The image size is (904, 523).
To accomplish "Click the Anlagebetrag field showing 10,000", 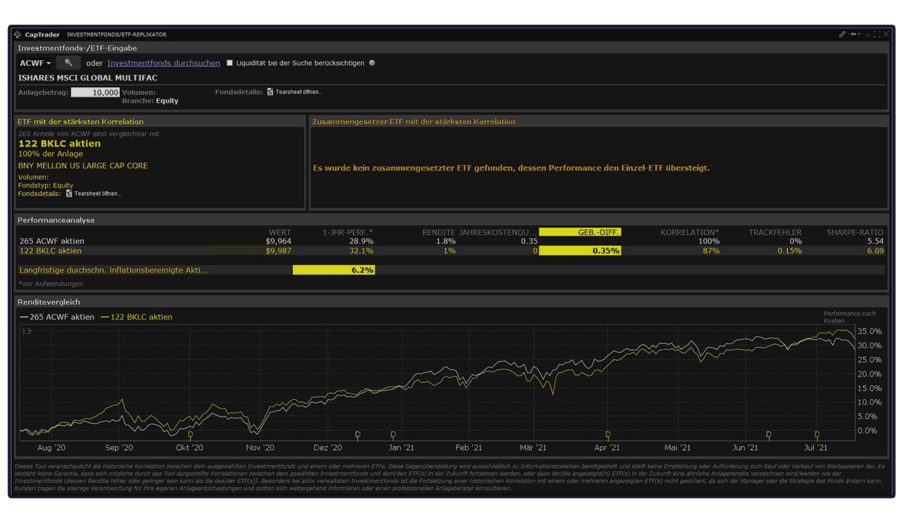I will coord(95,92).
